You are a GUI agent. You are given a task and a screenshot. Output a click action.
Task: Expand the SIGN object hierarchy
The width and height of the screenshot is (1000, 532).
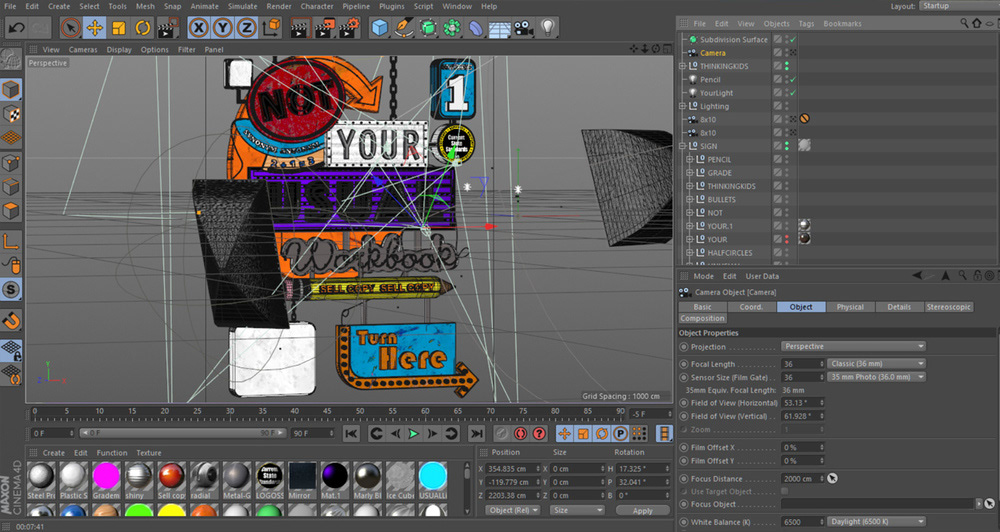682,146
